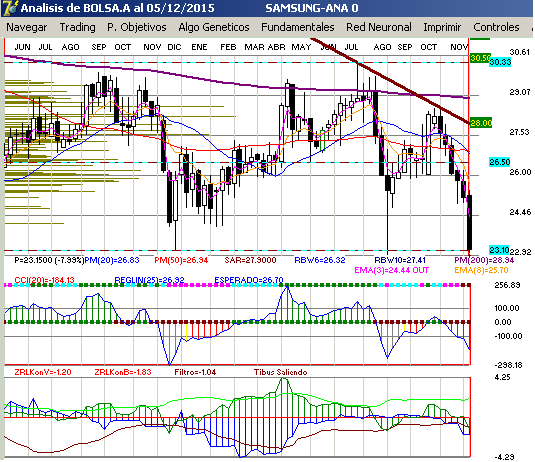This screenshot has width=535, height=462.
Task: Click the Tibus Saliendo label
Action: 280,372
